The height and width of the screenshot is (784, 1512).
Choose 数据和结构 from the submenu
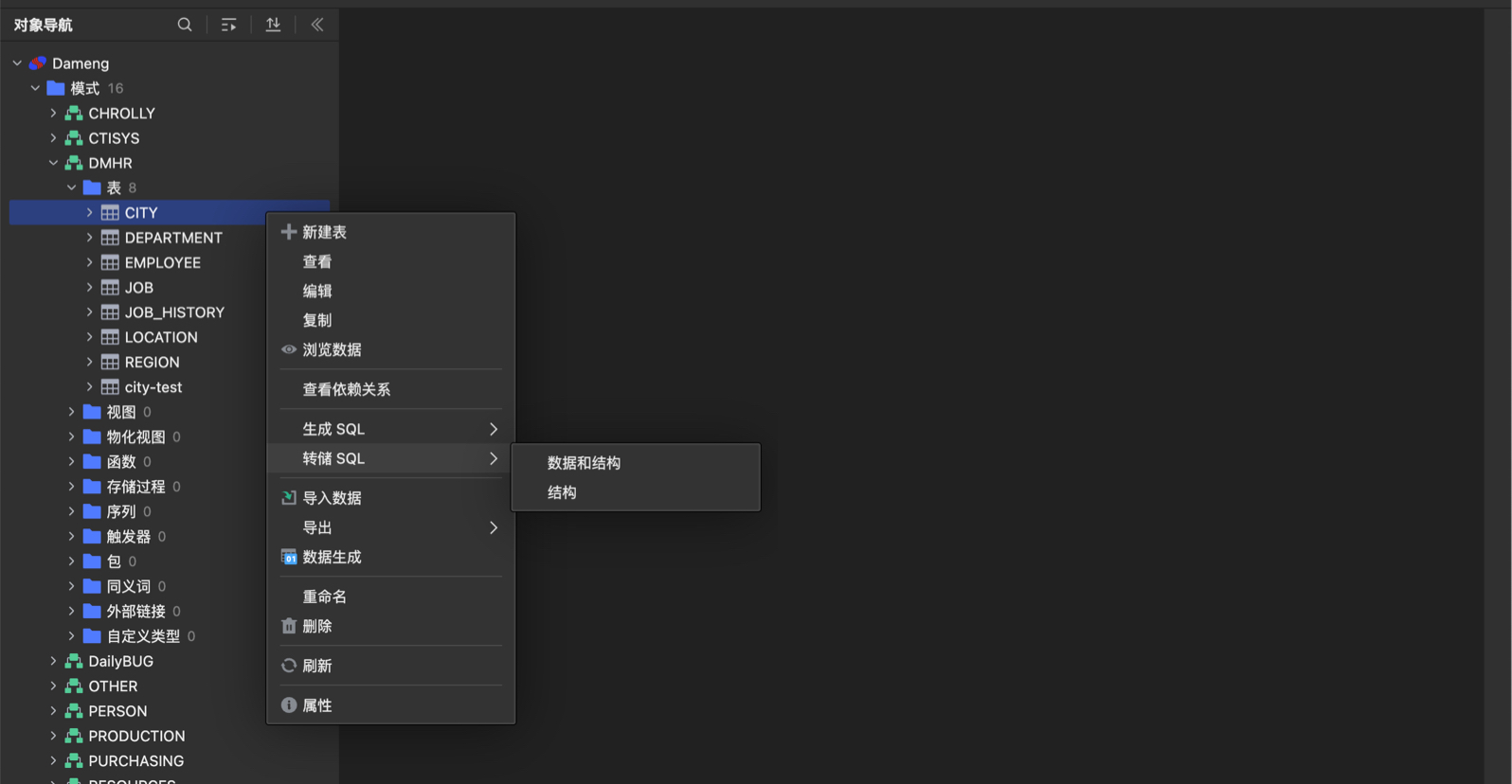(584, 463)
